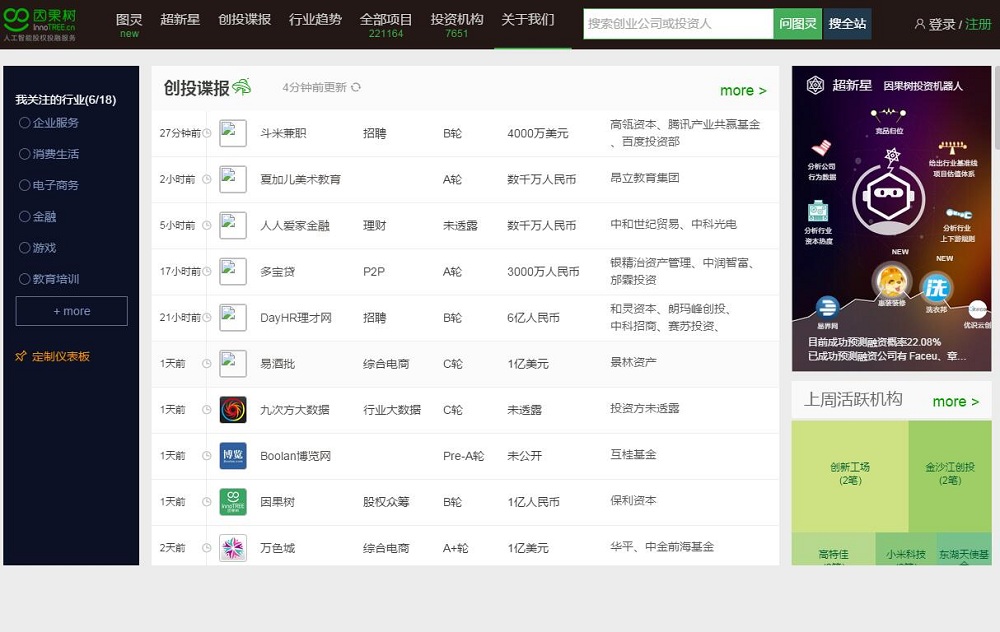Open the 万色城 logo icon
The height and width of the screenshot is (632, 1000).
233,547
